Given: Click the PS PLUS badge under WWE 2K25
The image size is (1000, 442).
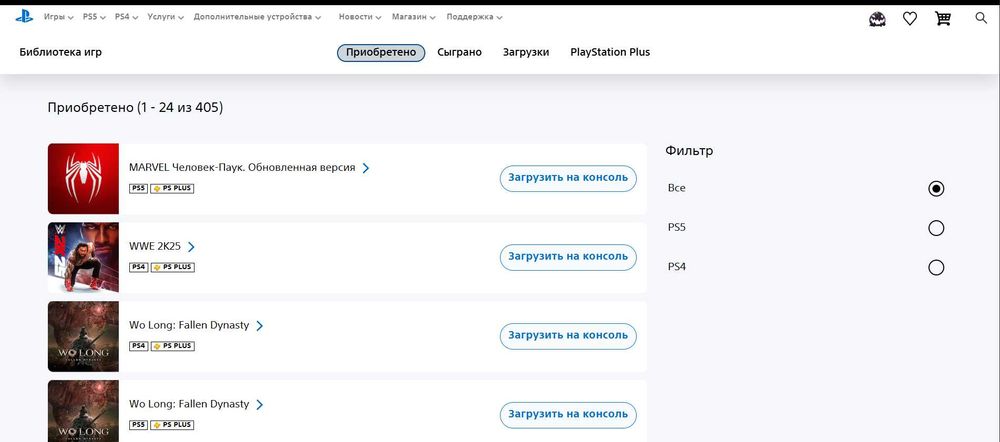Looking at the screenshot, I should 172,267.
